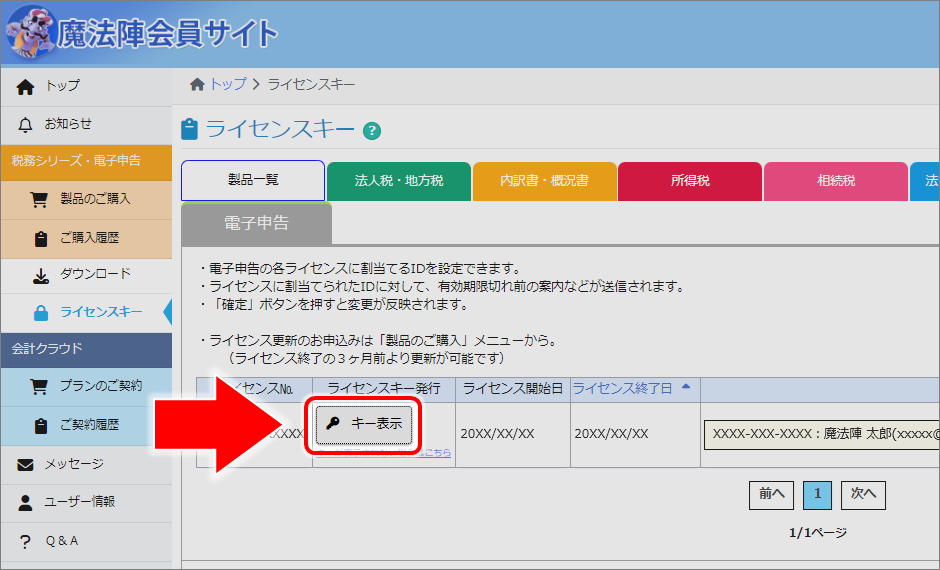940x570 pixels.
Task: Click the home icon in the breadcrumb
Action: [x=198, y=85]
